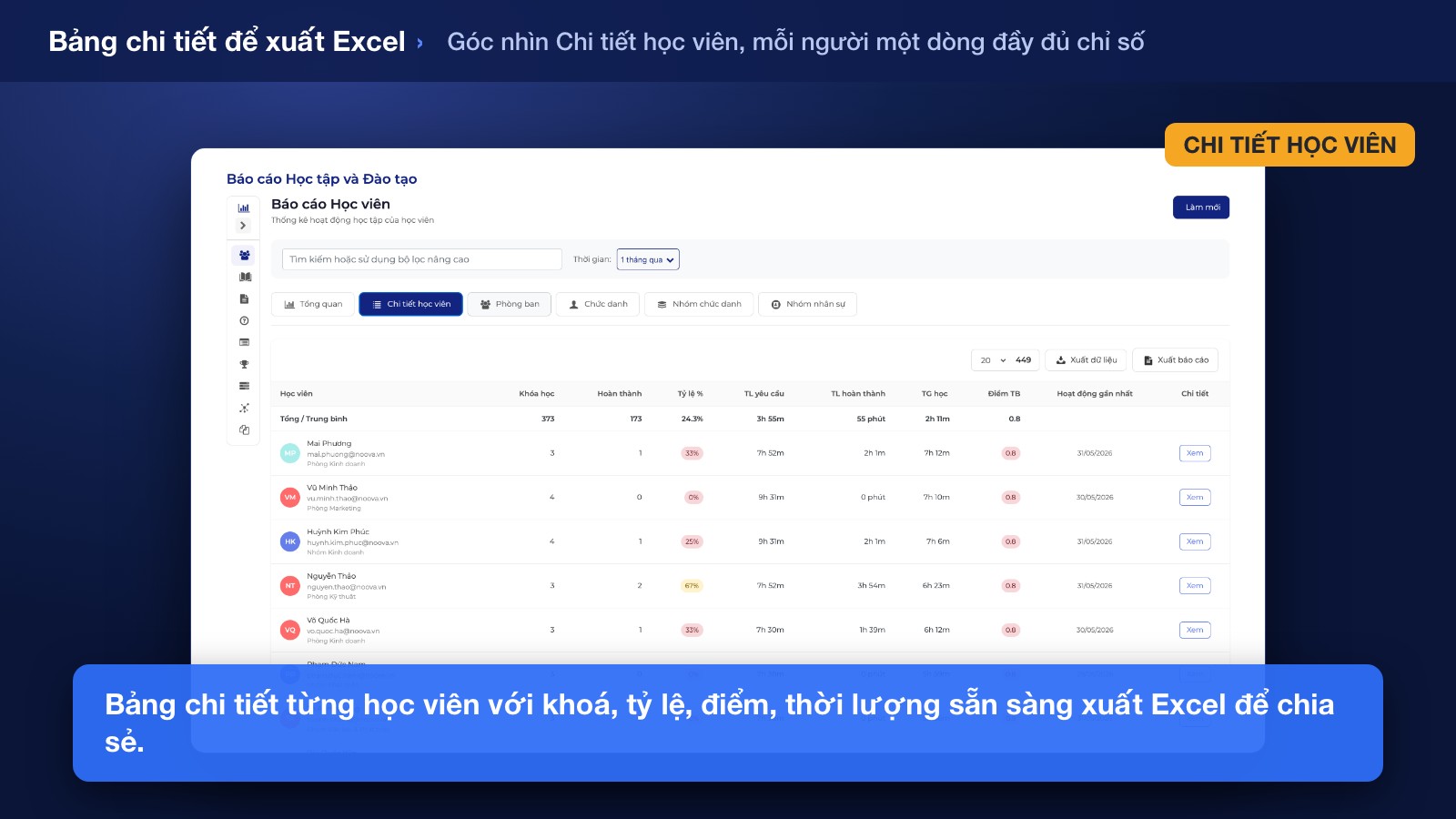Click the Hoàn thành column header
1456x819 pixels.
[620, 394]
